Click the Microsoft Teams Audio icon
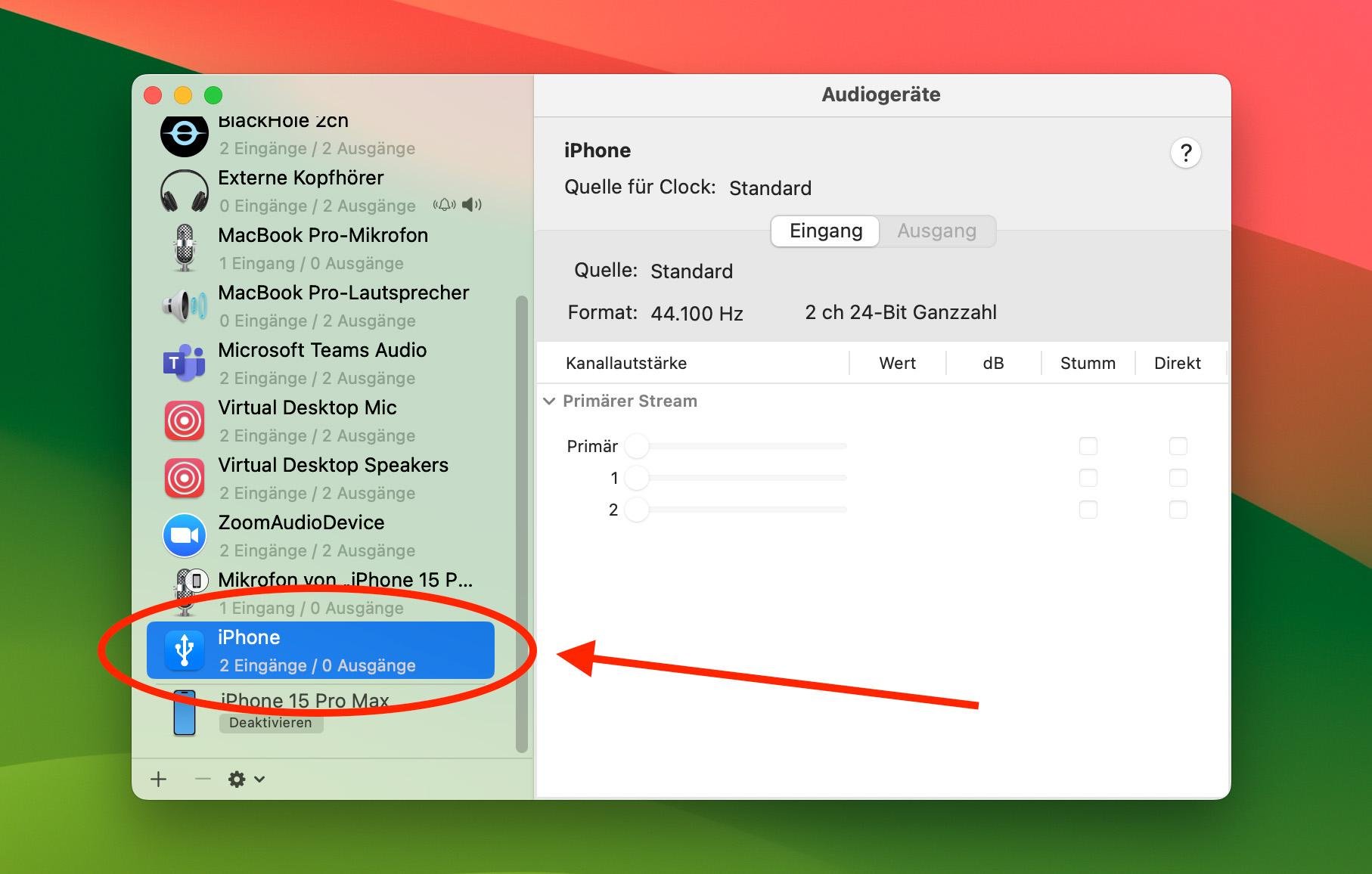The width and height of the screenshot is (1372, 874). pyautogui.click(x=184, y=363)
